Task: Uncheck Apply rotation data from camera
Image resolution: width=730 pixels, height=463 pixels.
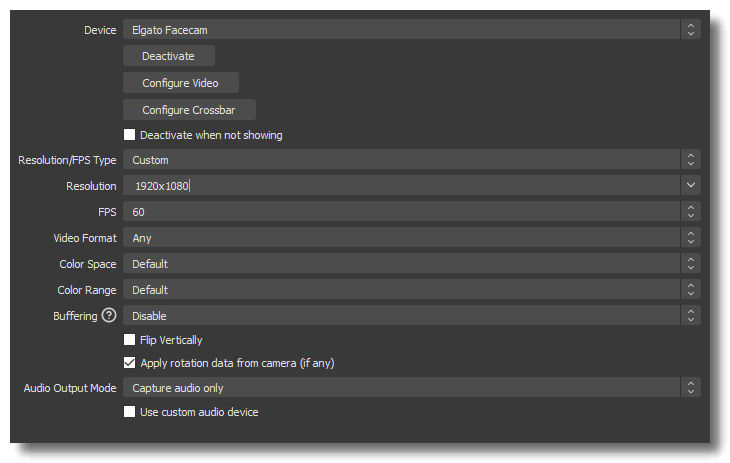Action: [x=129, y=363]
